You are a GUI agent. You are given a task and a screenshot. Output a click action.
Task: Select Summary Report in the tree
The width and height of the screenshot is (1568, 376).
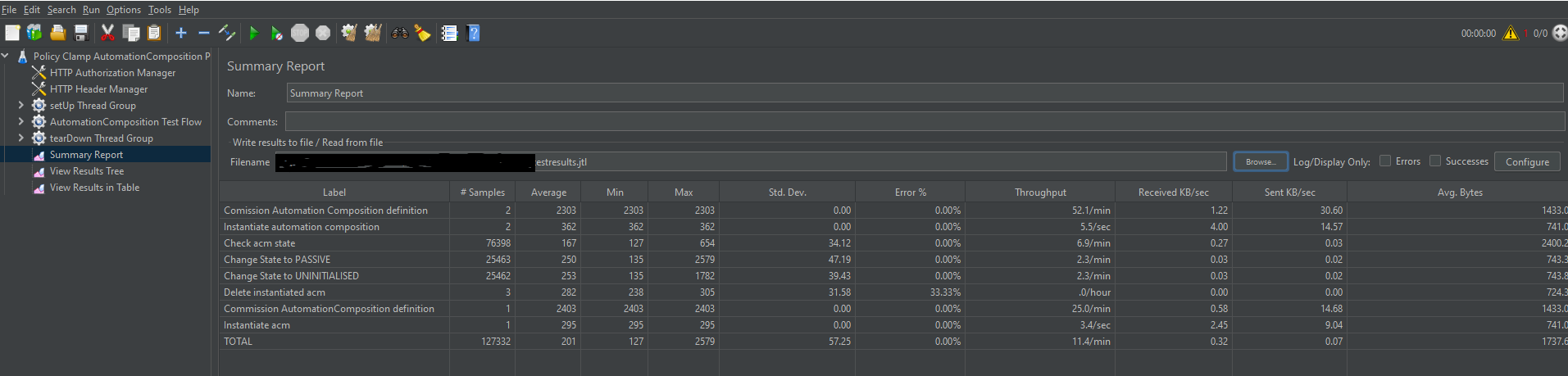[x=86, y=155]
